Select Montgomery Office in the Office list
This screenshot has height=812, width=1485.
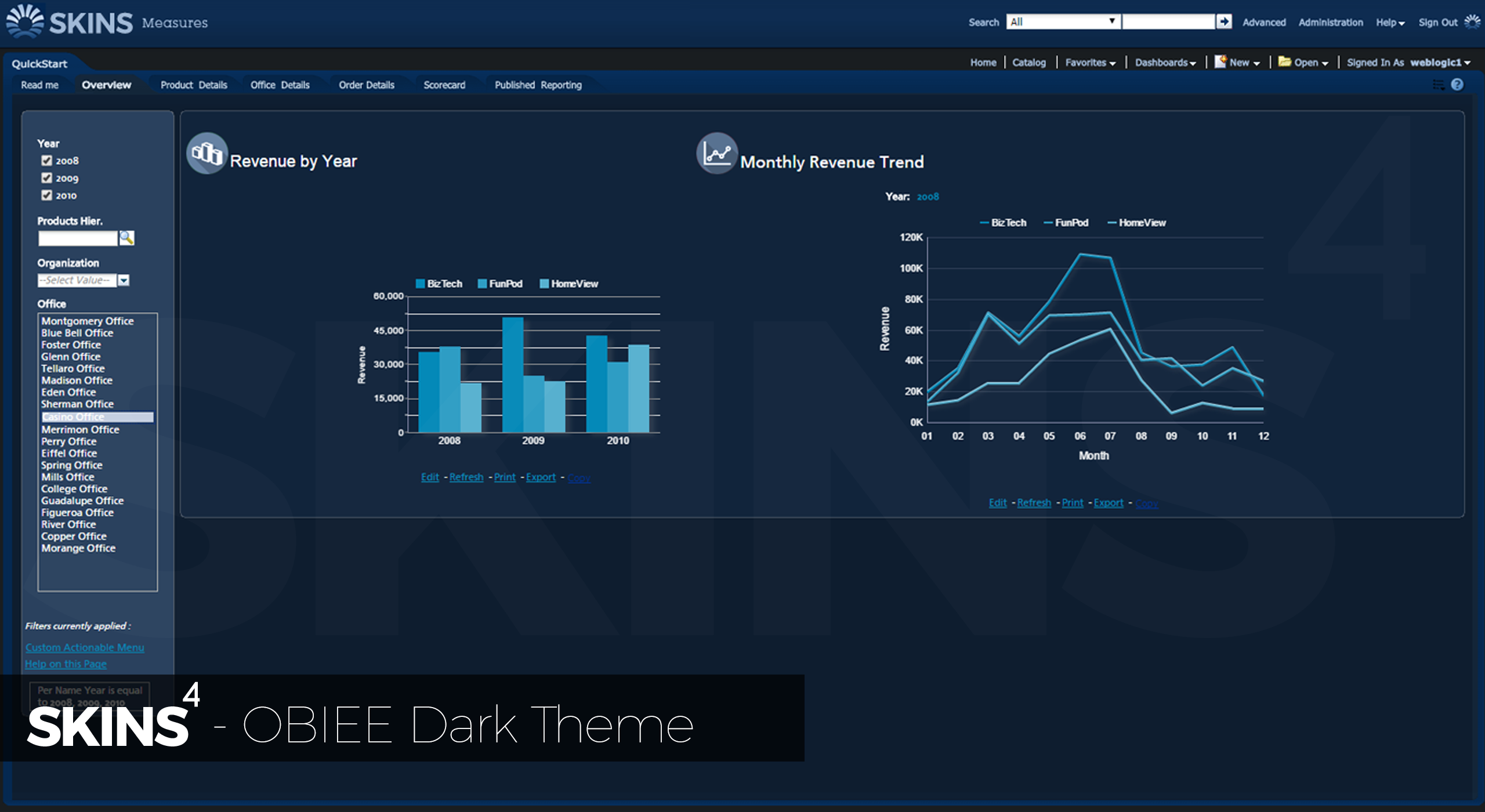pyautogui.click(x=87, y=321)
